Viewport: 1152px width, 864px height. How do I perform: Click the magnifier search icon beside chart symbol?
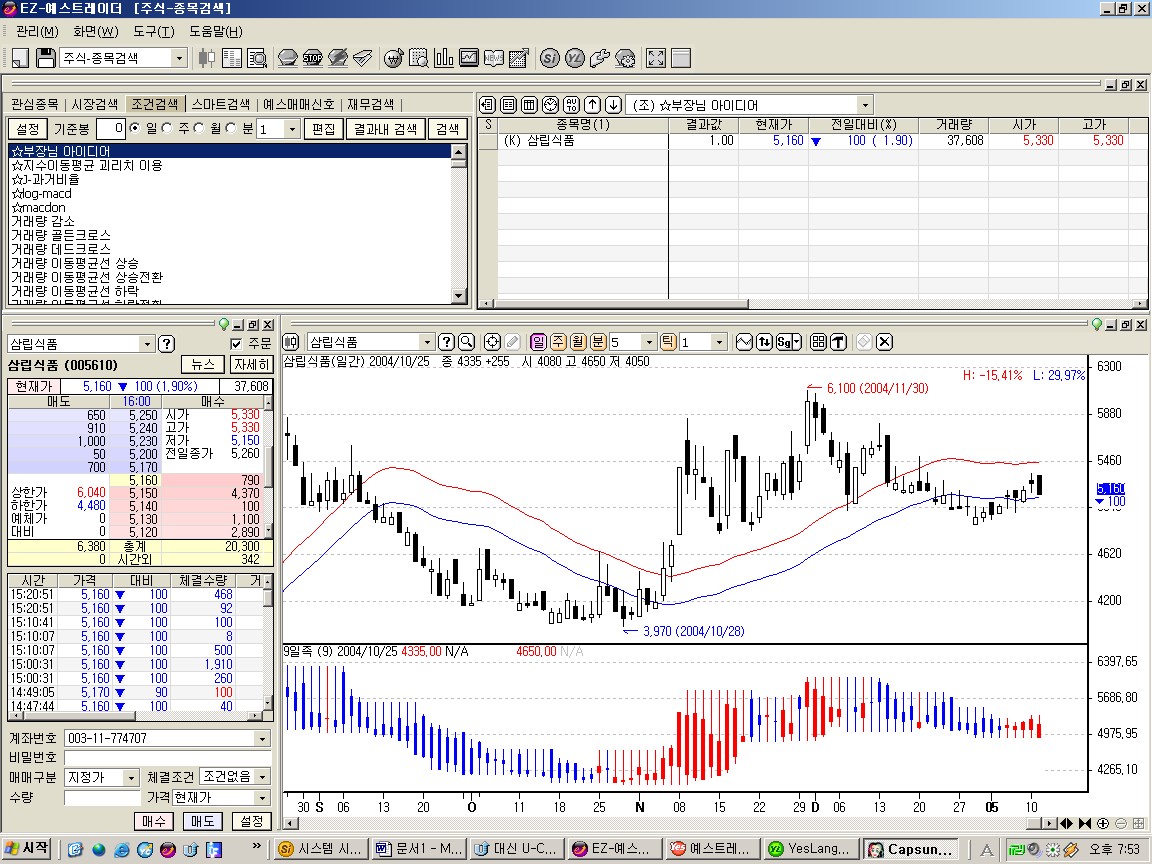tap(465, 342)
